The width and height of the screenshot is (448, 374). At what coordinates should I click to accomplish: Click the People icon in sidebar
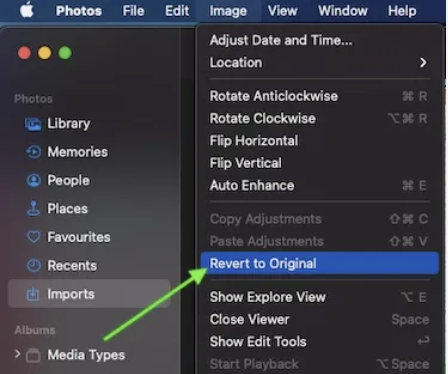point(33,180)
